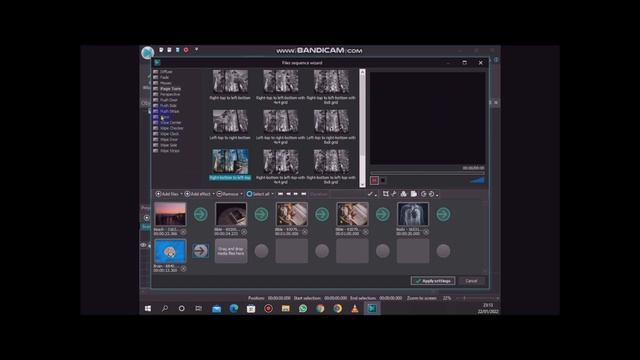Select the Push Side transition category
The height and width of the screenshot is (360, 640).
(x=165, y=106)
